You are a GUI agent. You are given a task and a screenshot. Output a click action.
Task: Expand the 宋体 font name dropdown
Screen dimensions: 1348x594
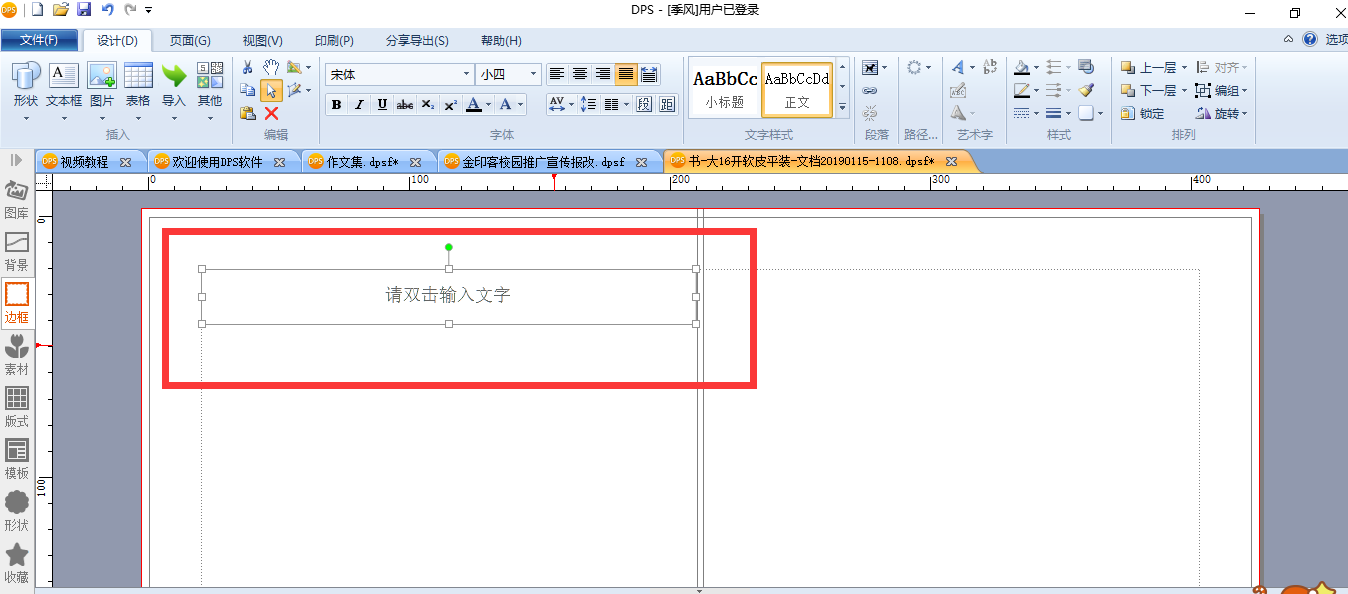pyautogui.click(x=466, y=74)
